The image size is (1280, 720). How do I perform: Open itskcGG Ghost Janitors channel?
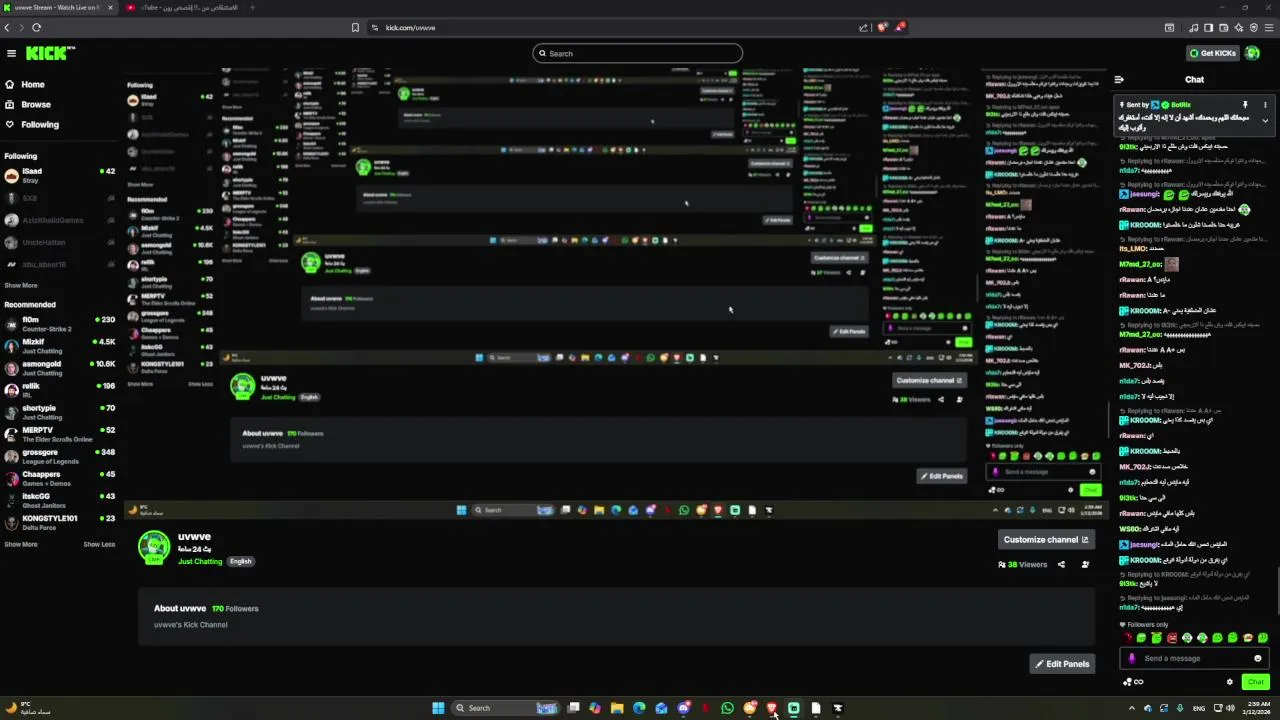pos(60,500)
